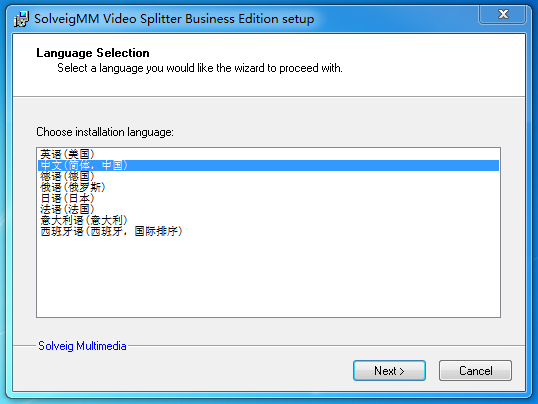Click the wizard description text under the heading
The width and height of the screenshot is (538, 404).
200,68
